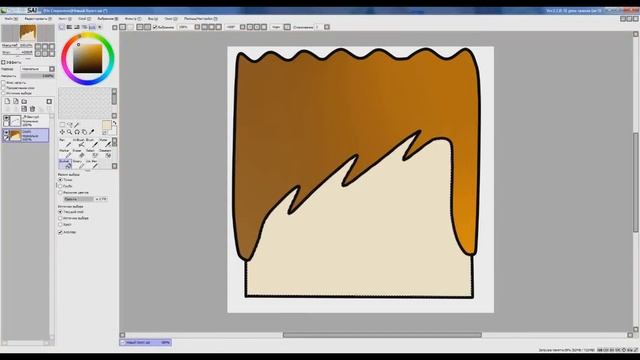Choose the lasso selection tool
The width and height of the screenshot is (640, 360).
[69, 124]
